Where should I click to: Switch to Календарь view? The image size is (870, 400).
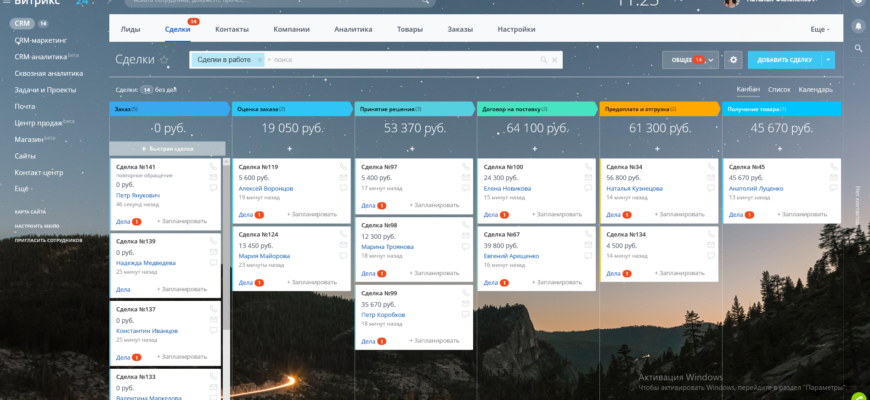tap(815, 89)
